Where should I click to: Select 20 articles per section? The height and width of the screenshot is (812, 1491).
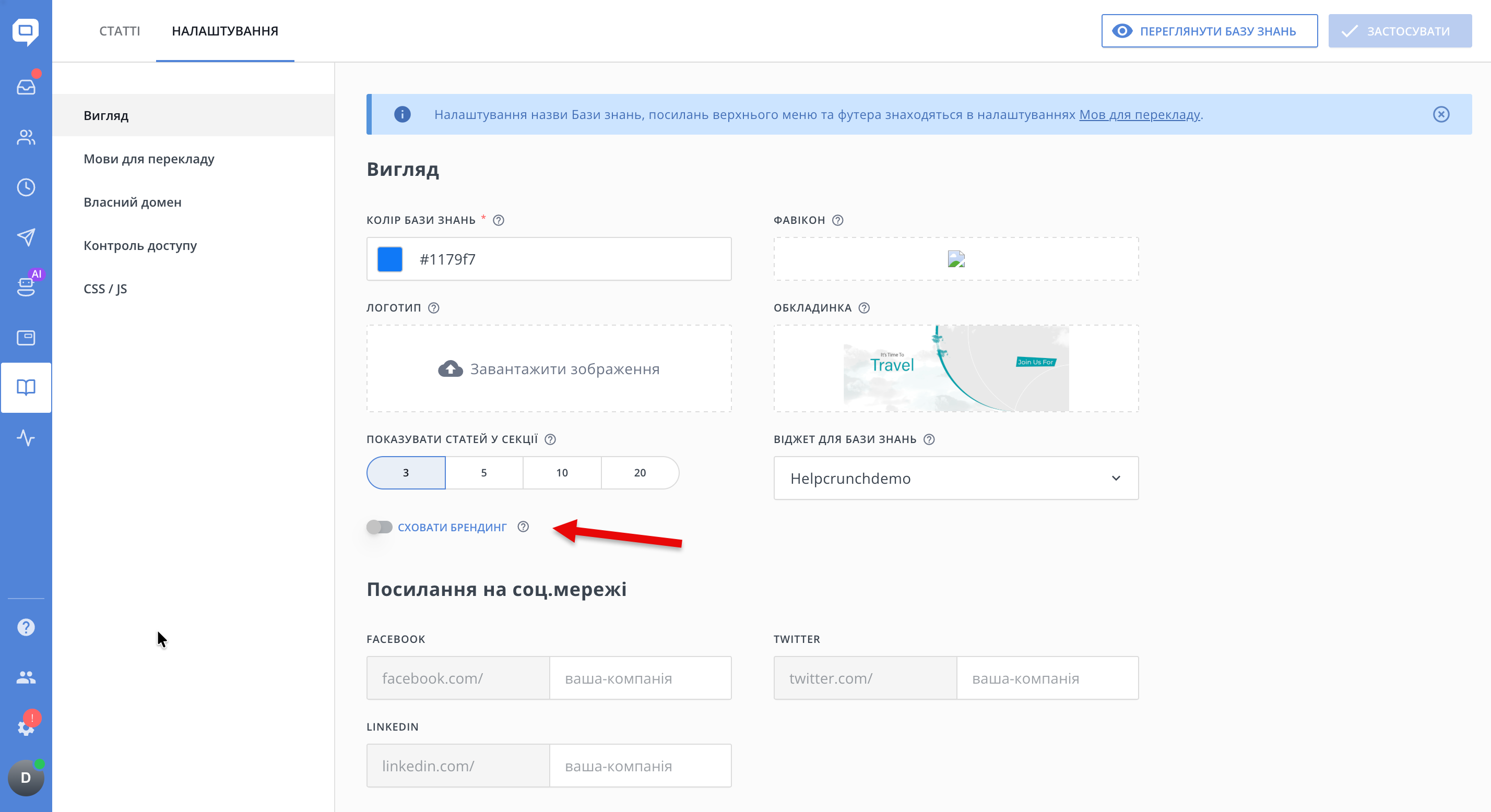[640, 473]
